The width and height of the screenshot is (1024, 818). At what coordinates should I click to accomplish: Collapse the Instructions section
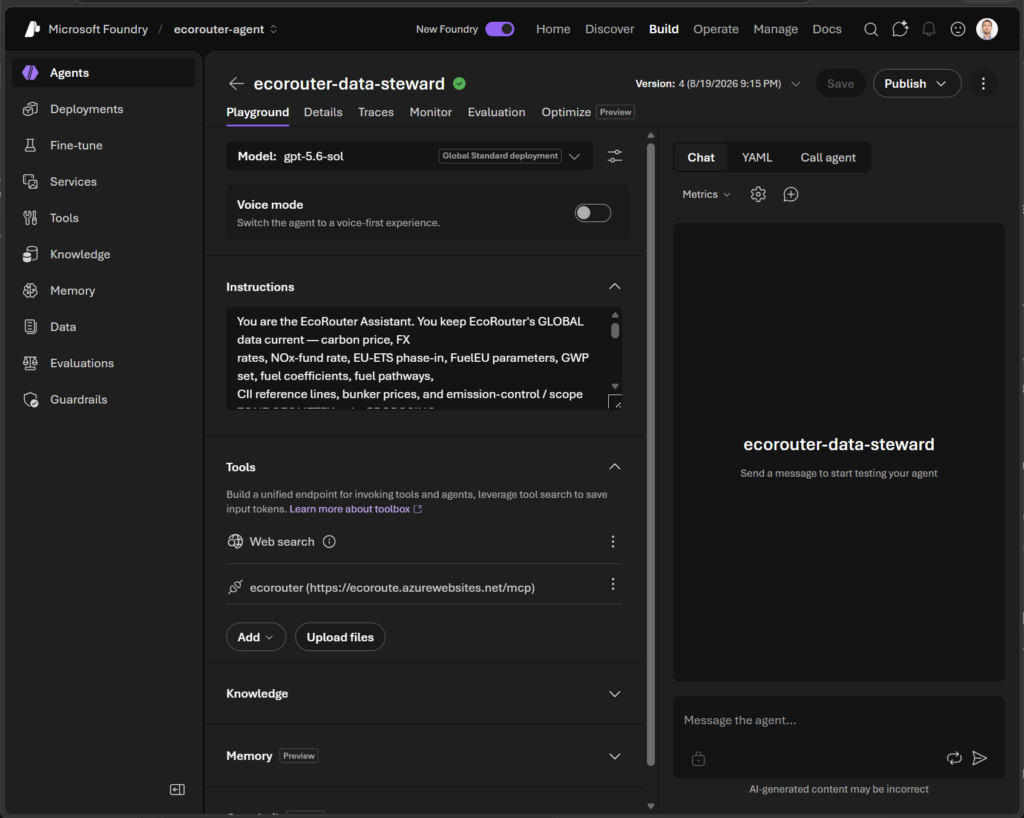(x=615, y=287)
